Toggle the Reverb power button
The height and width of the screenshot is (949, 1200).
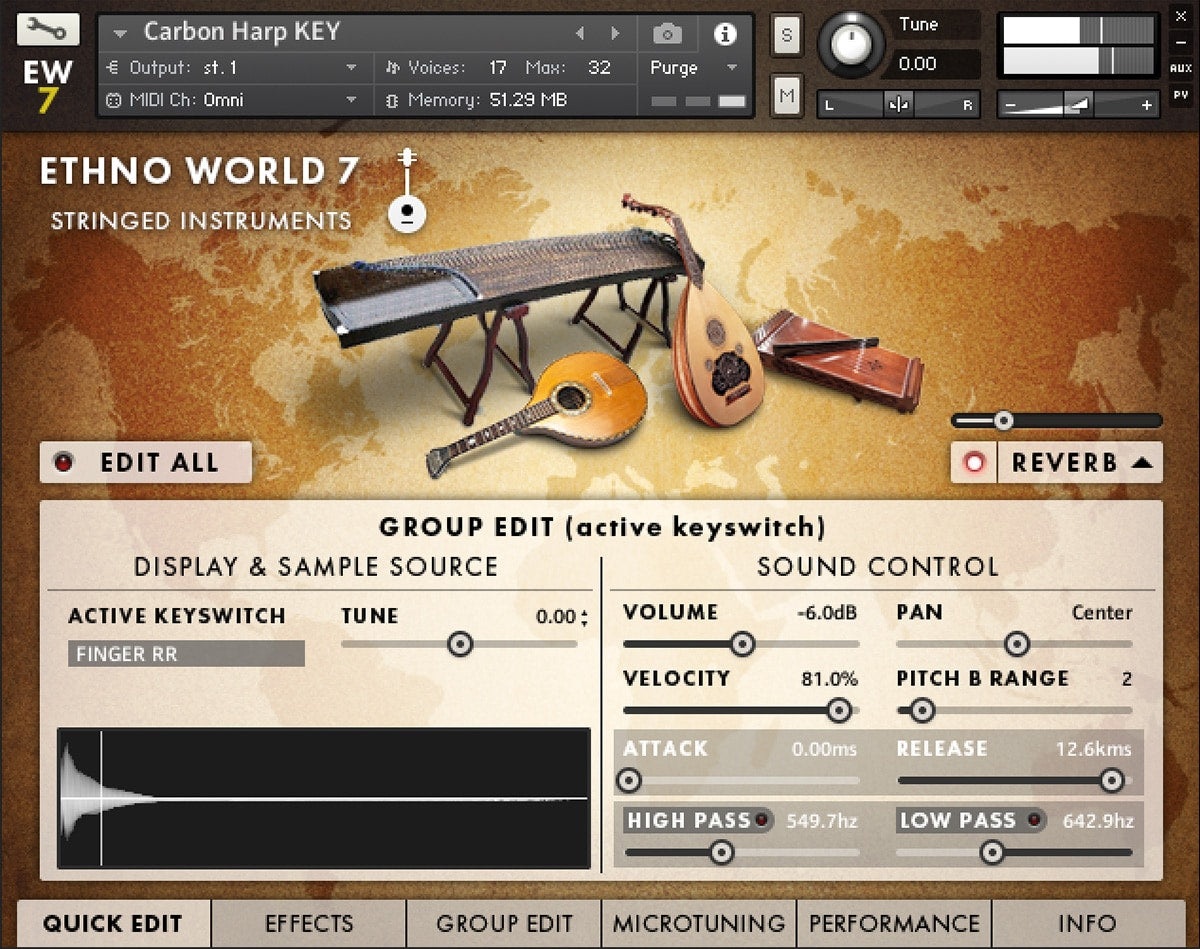click(974, 463)
